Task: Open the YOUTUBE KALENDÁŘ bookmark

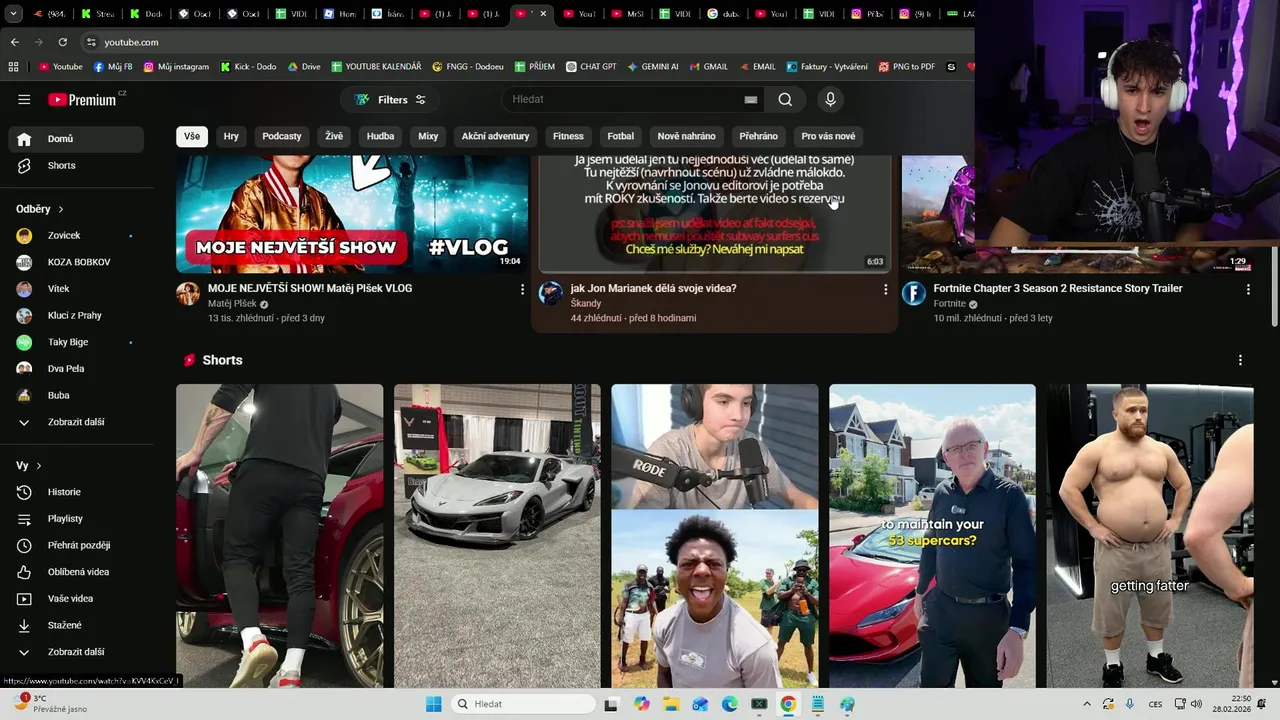Action: 377,67
